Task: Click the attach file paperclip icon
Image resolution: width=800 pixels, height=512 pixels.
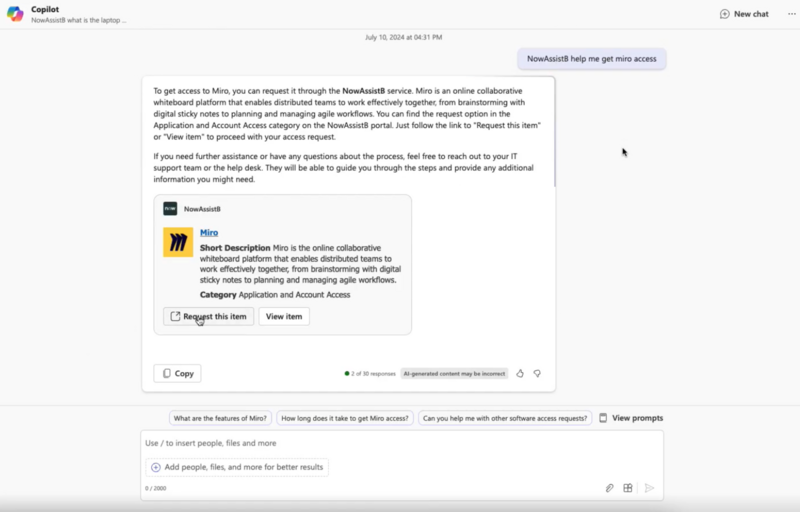Action: (x=609, y=488)
